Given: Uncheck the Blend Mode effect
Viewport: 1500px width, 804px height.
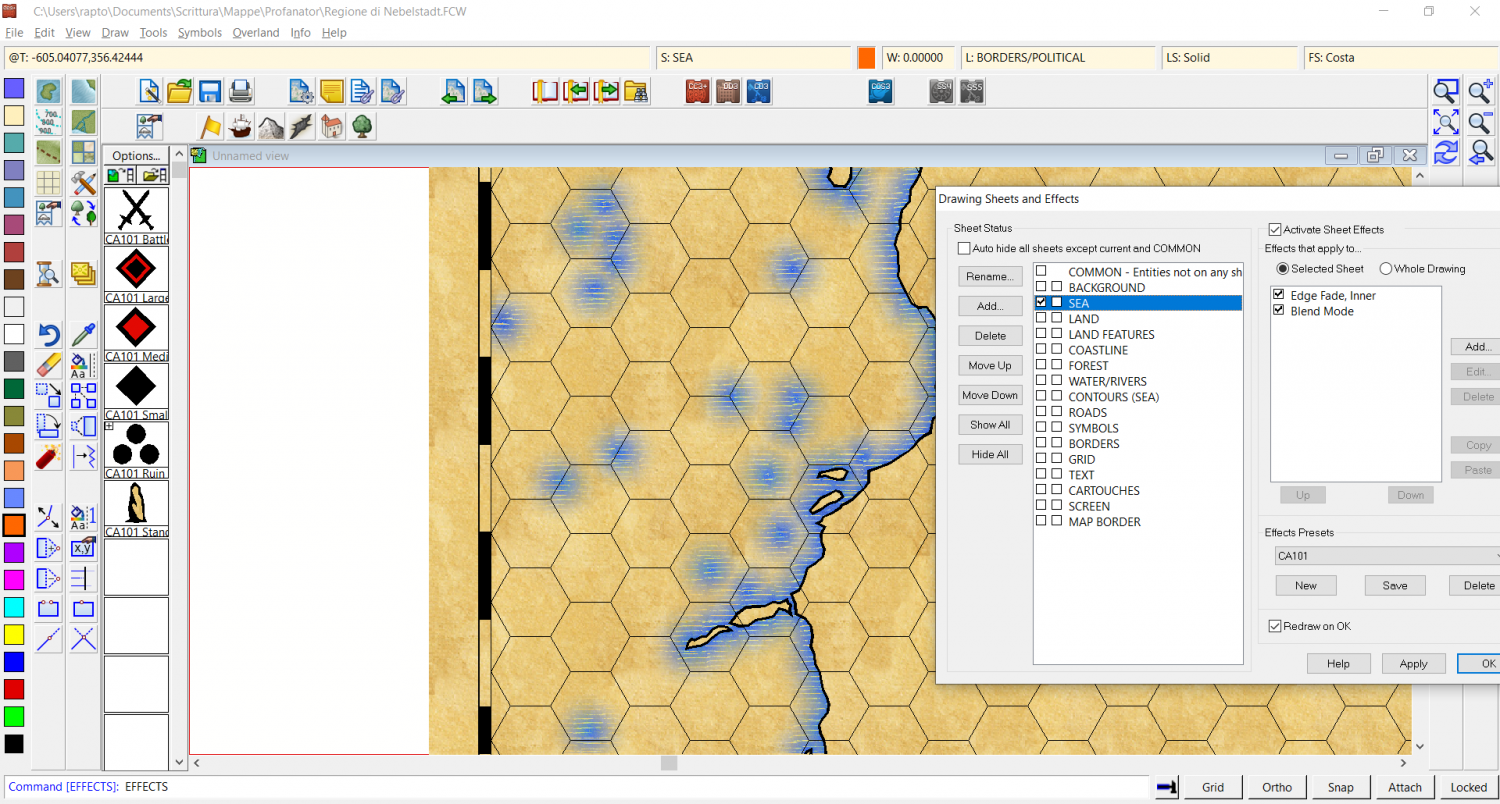Looking at the screenshot, I should pyautogui.click(x=1279, y=311).
